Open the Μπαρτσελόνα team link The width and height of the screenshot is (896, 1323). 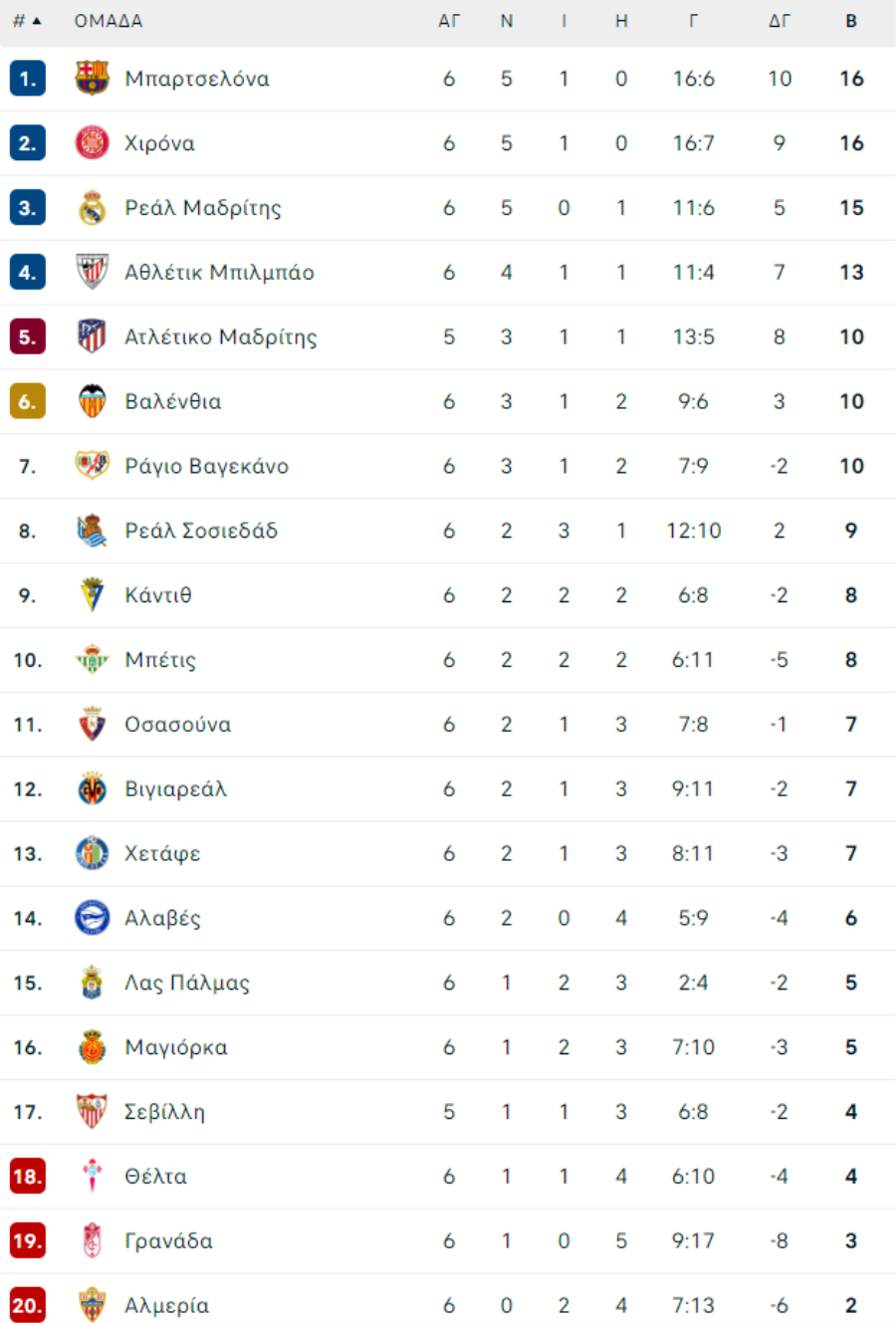197,79
